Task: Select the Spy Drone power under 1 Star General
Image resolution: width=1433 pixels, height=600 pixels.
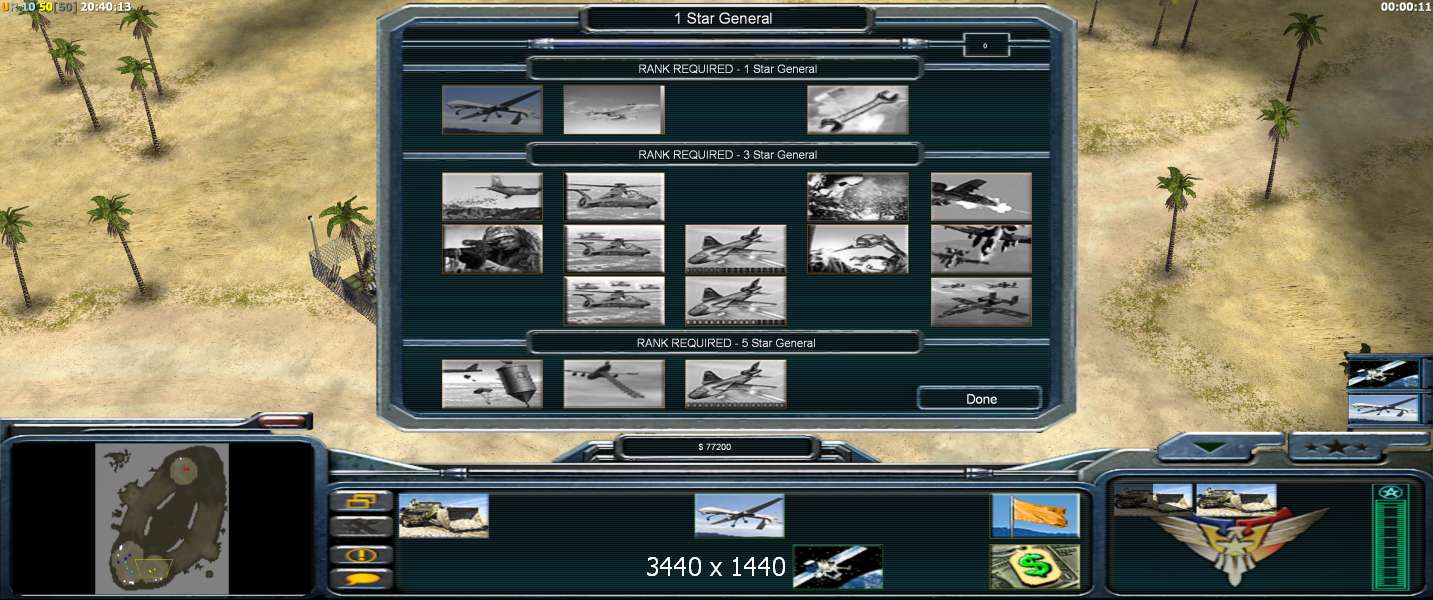Action: point(492,109)
